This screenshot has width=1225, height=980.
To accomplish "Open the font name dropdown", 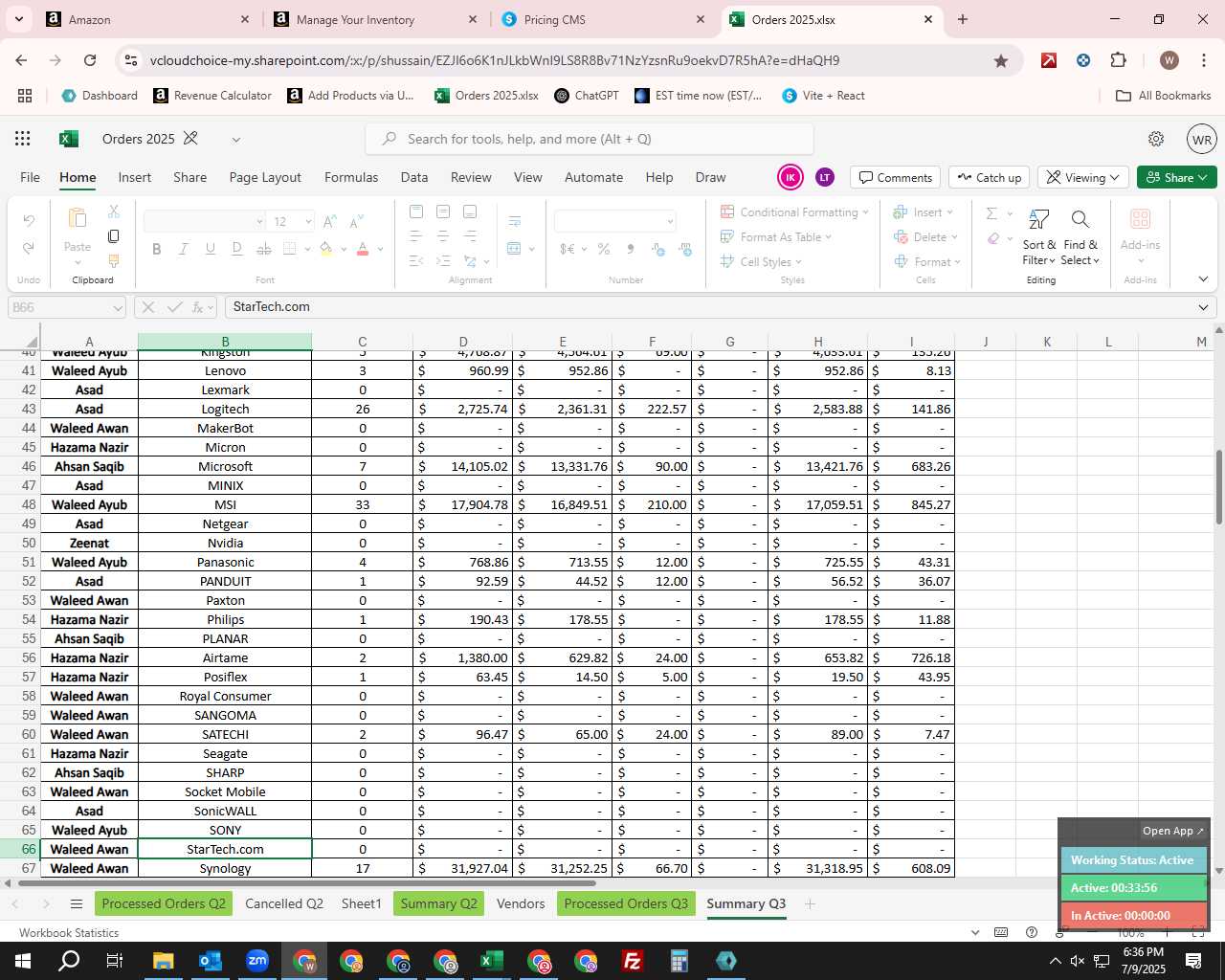I will click(259, 222).
